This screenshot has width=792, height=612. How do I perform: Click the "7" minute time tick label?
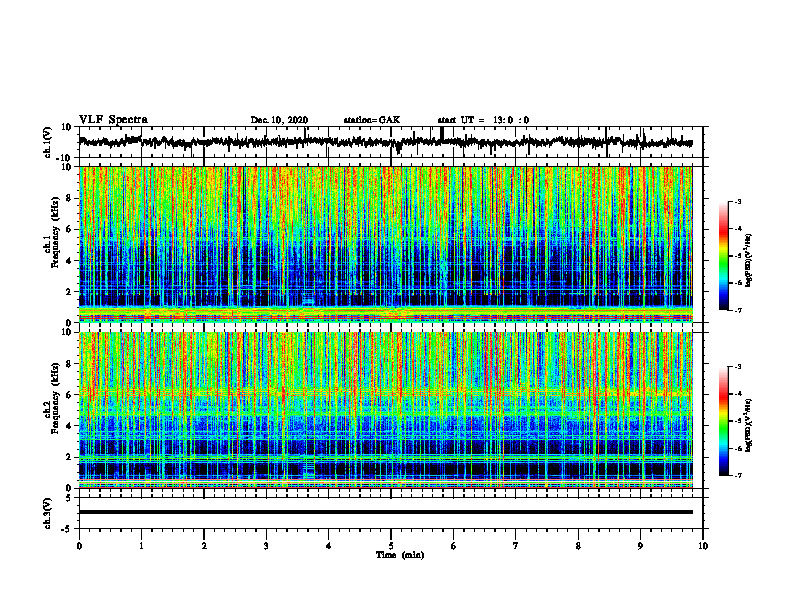(x=516, y=546)
